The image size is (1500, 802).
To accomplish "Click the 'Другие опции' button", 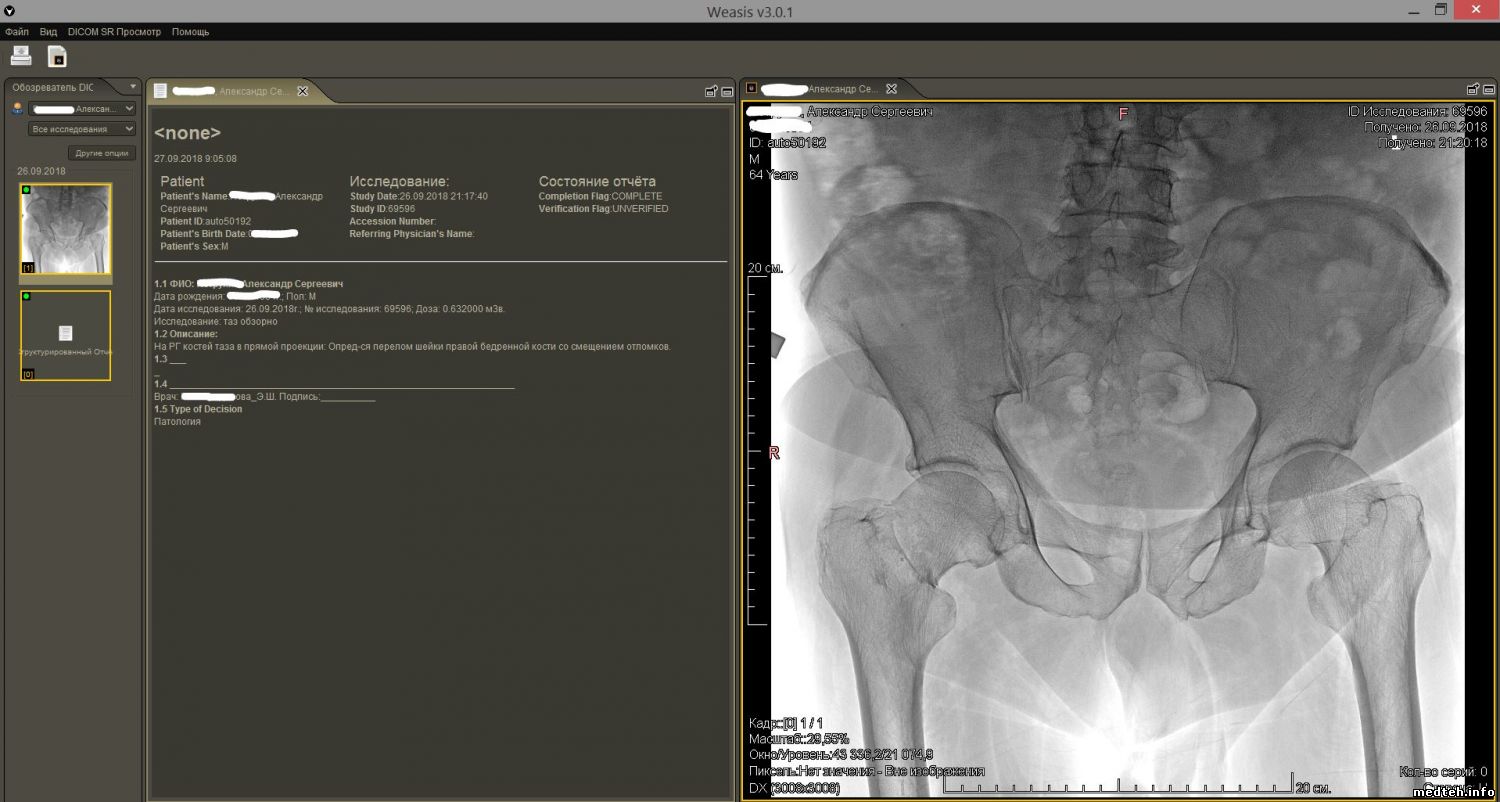I will pyautogui.click(x=102, y=153).
